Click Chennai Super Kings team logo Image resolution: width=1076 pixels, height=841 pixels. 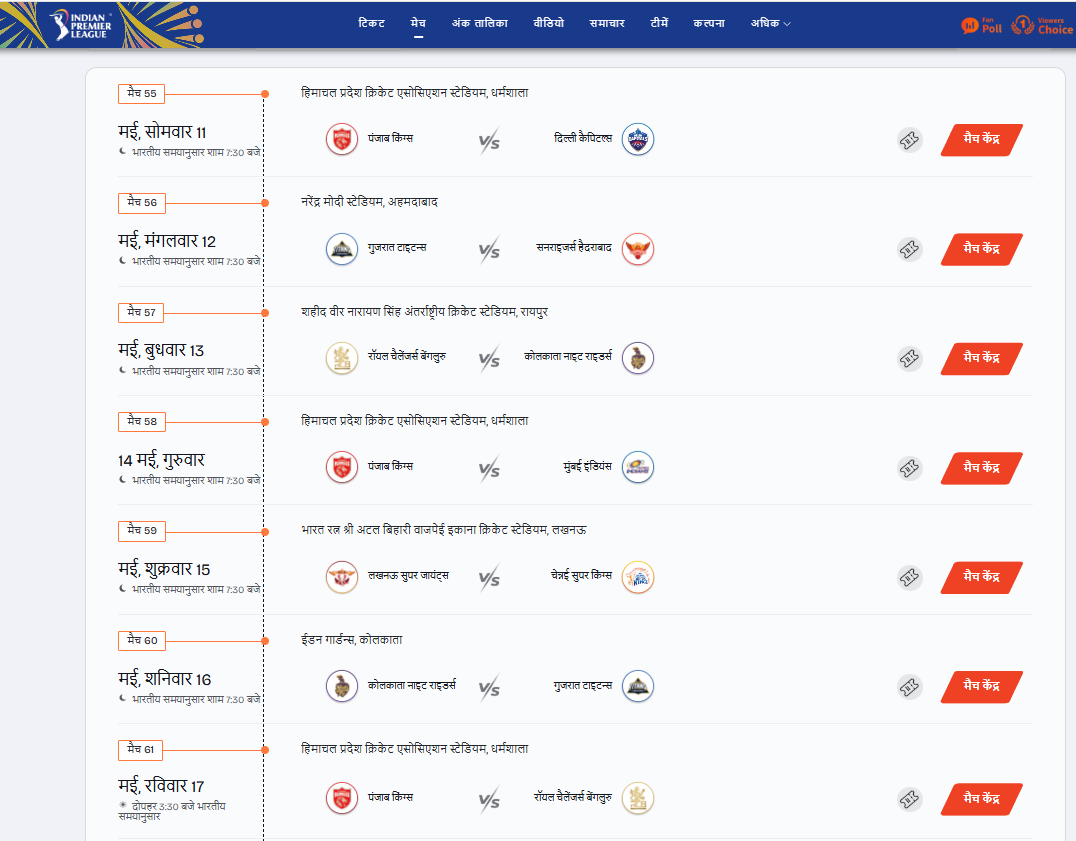pos(638,577)
